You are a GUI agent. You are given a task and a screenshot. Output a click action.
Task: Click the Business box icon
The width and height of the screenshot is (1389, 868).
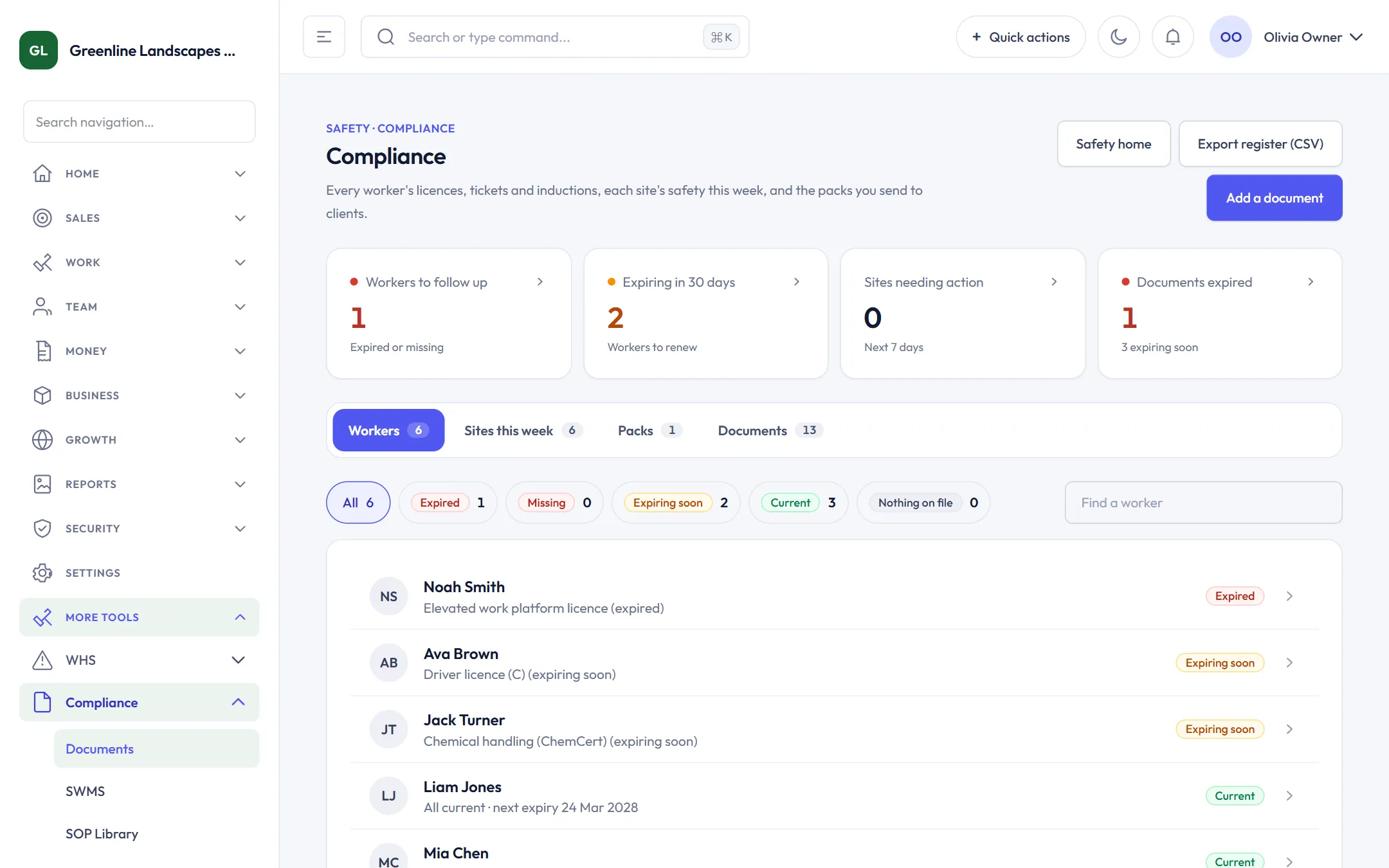click(42, 395)
